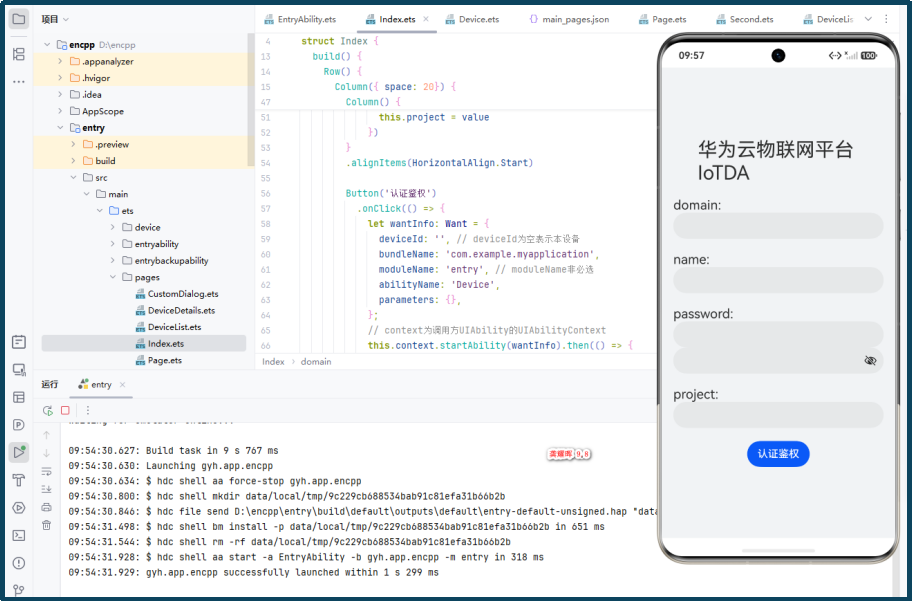Open the Run tool window play icon
The width and height of the screenshot is (912, 601).
[x=19, y=452]
